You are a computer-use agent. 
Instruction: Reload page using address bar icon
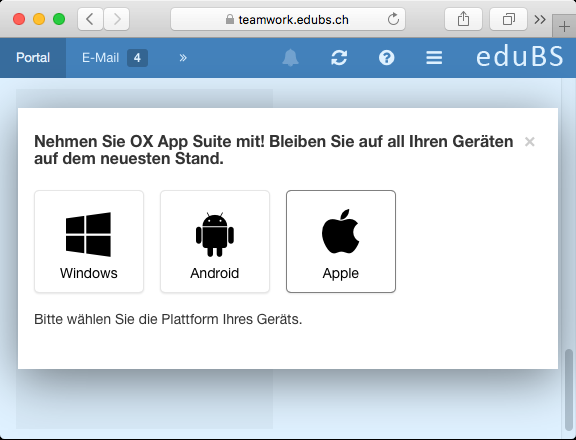393,19
